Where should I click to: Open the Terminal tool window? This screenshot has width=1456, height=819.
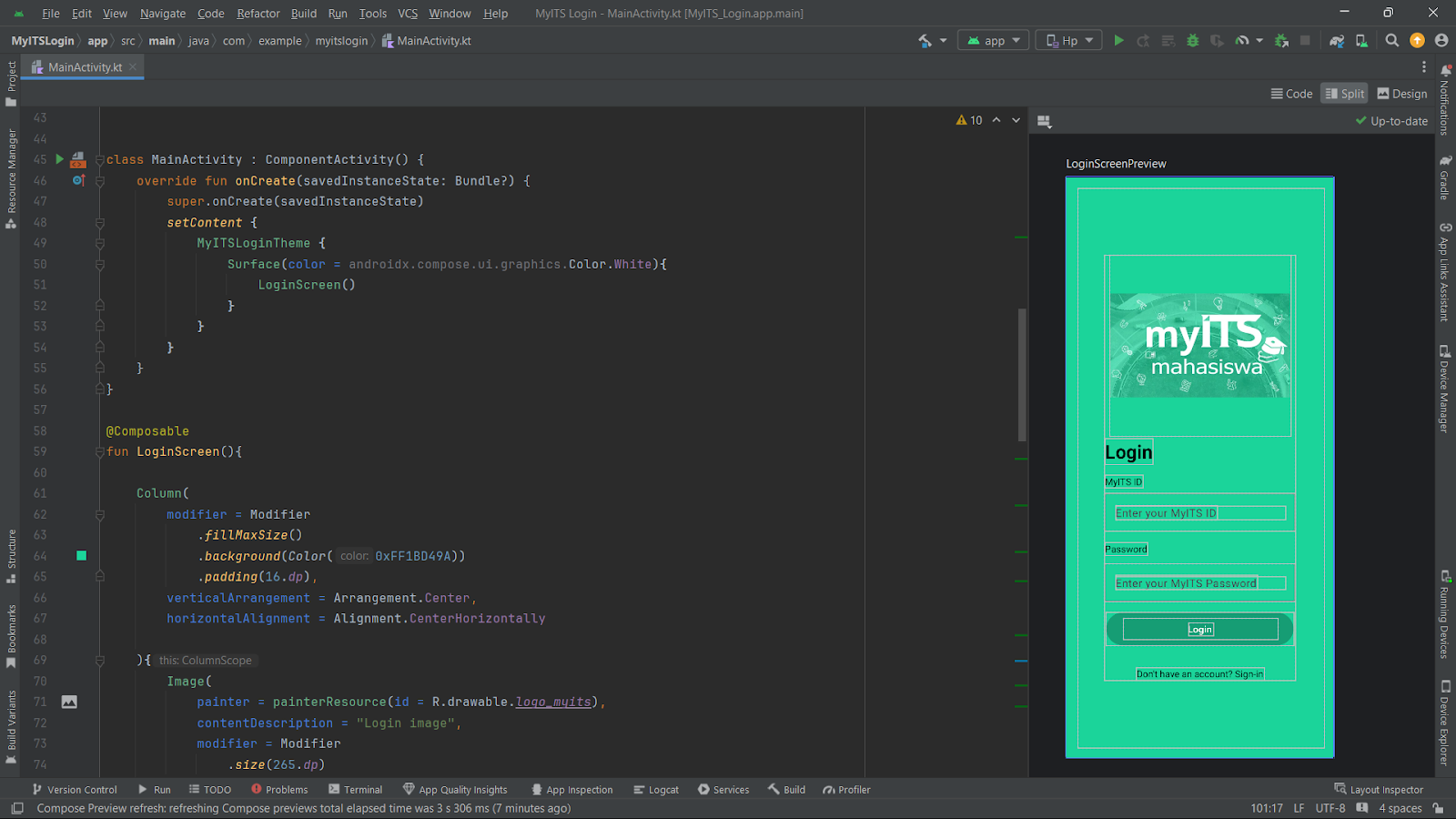355,789
